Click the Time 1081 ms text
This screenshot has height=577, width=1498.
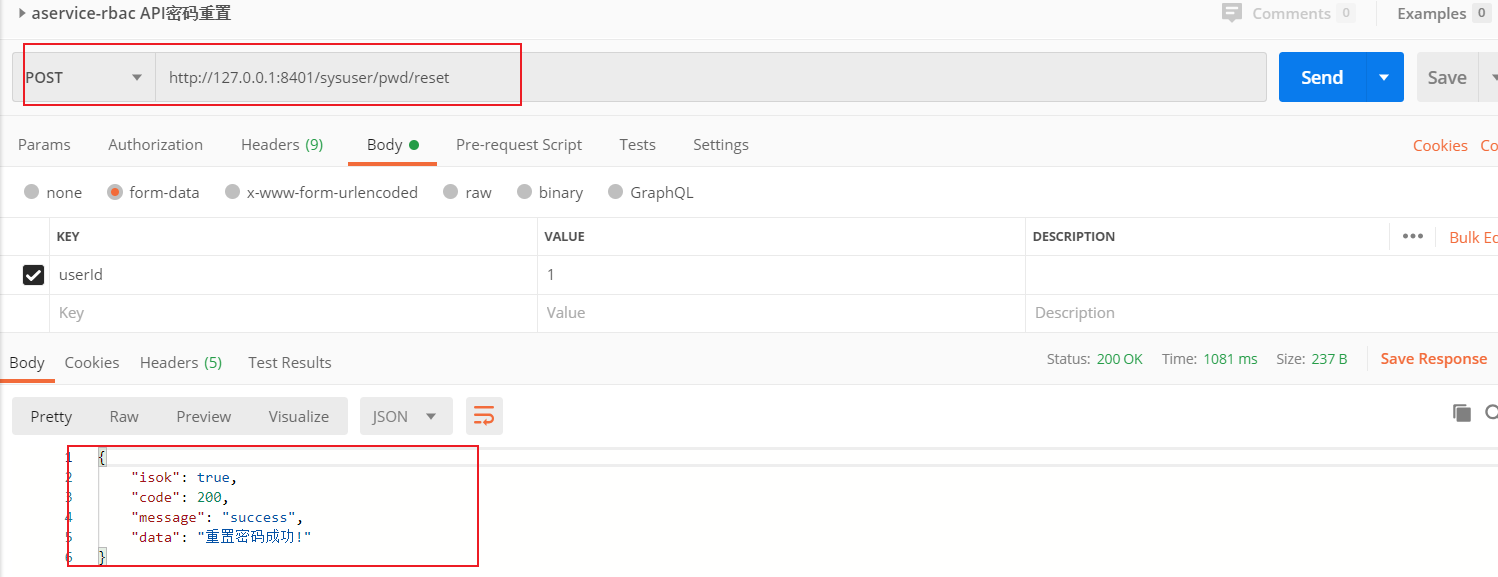[x=1209, y=359]
